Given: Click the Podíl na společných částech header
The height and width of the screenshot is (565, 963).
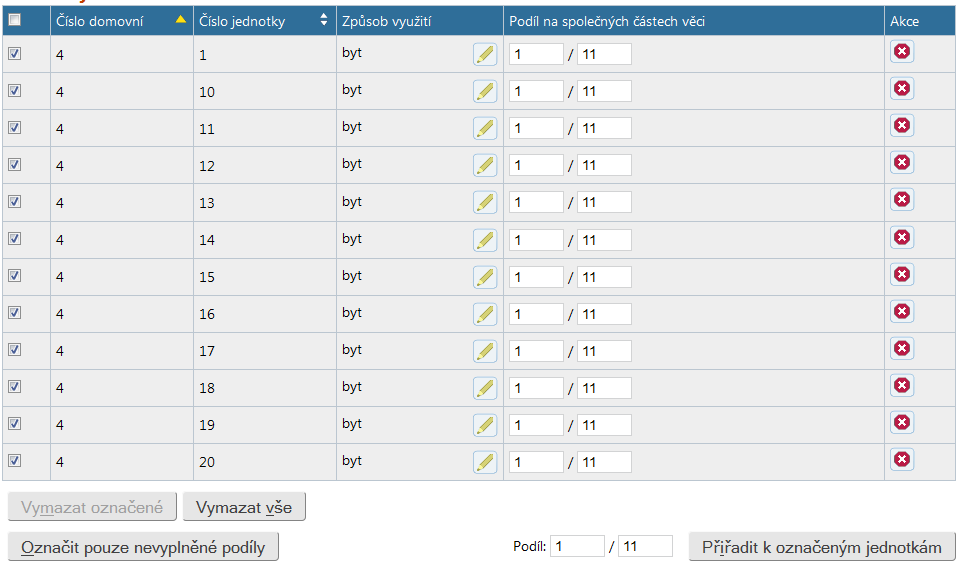Looking at the screenshot, I should tap(608, 20).
